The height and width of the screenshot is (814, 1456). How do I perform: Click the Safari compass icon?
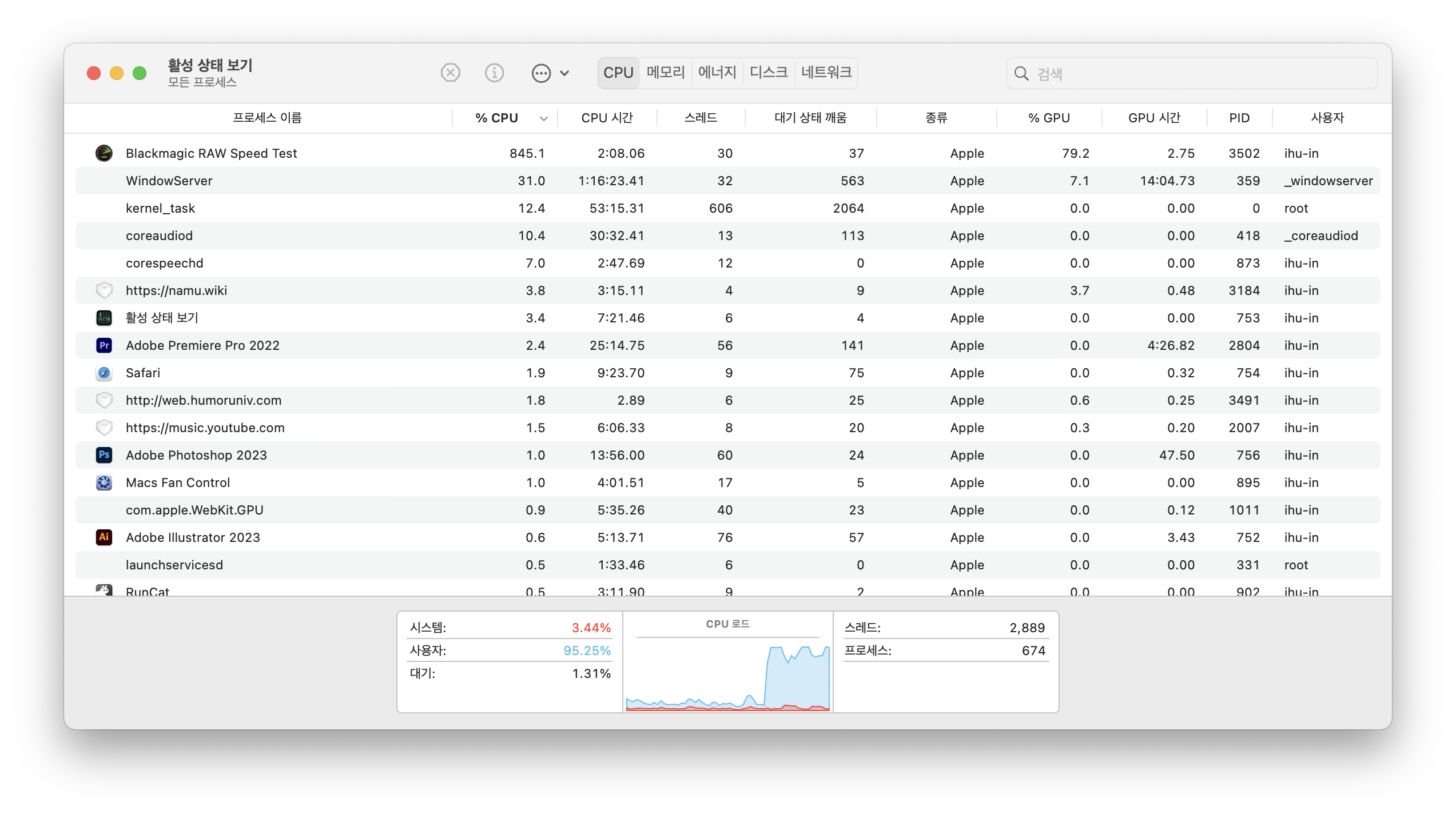pos(104,373)
